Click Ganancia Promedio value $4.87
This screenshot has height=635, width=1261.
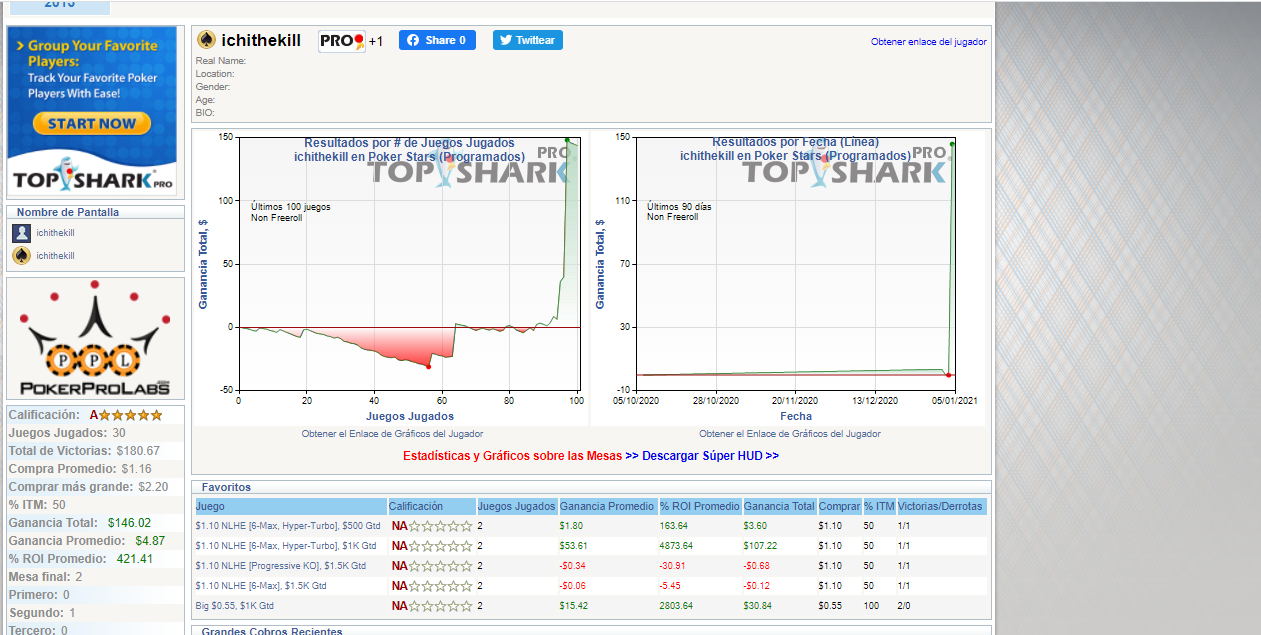click(x=151, y=541)
